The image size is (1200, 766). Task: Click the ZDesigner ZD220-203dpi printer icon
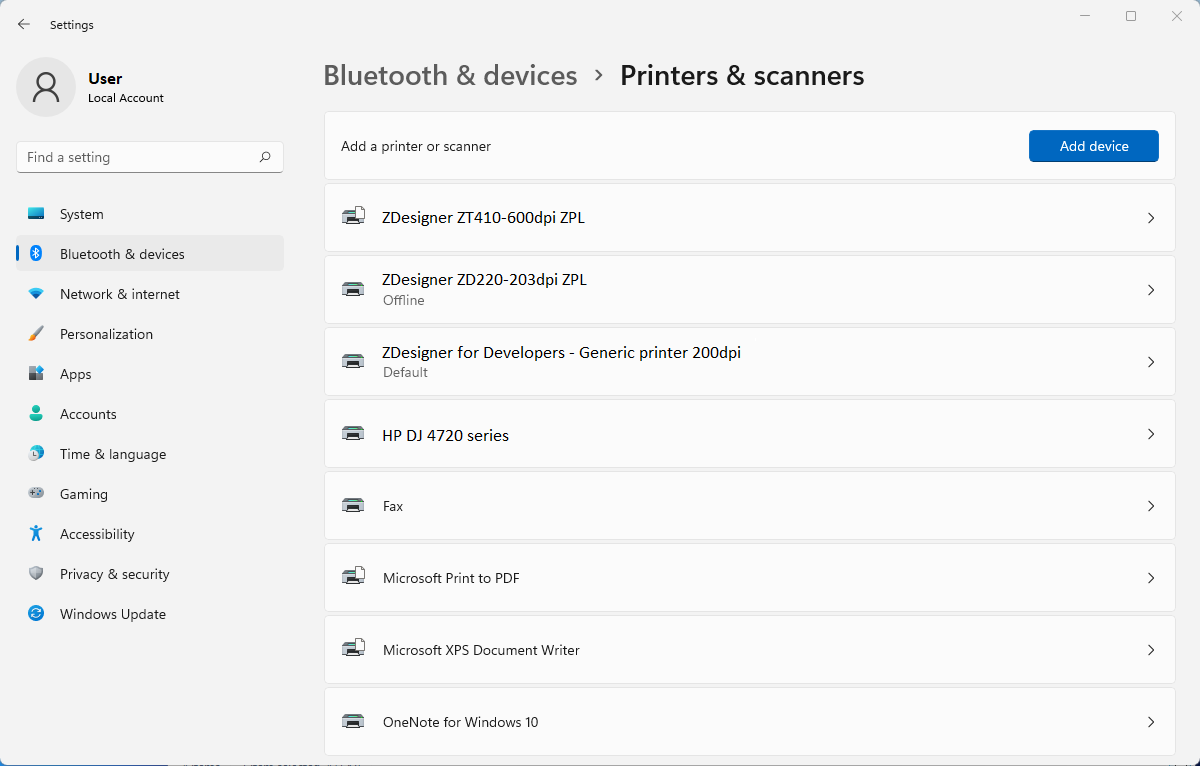tap(353, 289)
